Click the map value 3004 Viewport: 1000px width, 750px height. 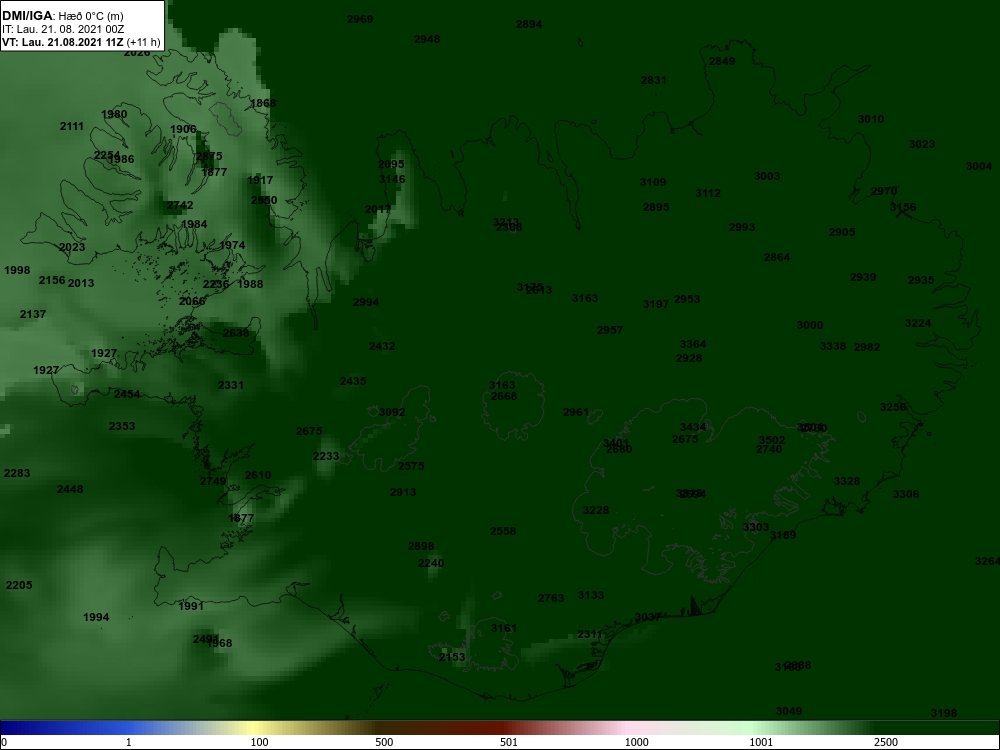point(978,166)
